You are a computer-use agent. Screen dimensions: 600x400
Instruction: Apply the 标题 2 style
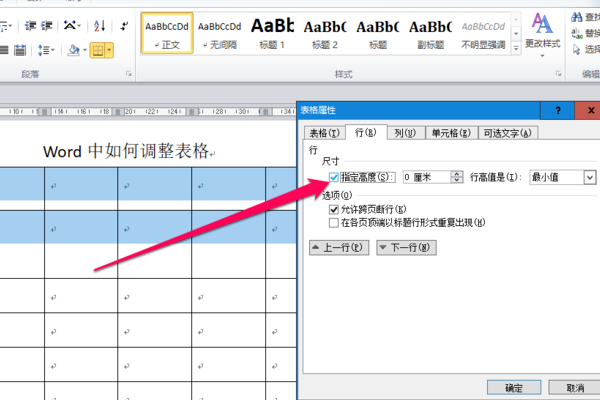[325, 33]
